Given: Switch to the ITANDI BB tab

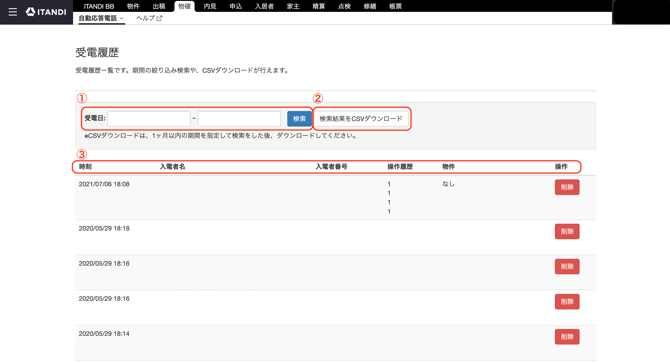Looking at the screenshot, I should [x=99, y=6].
